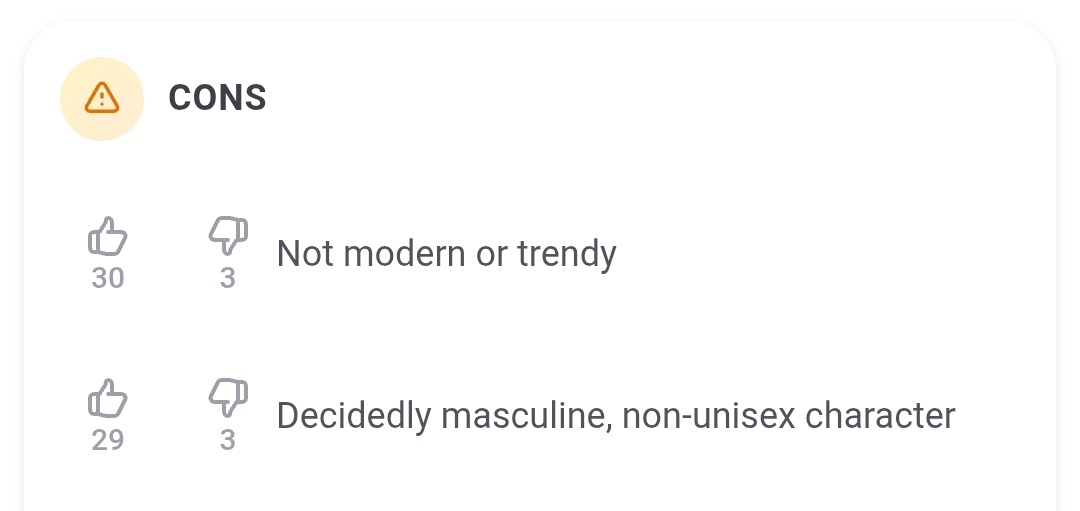Click the word 'Decidedly'
1080x511 pixels.
click(353, 415)
